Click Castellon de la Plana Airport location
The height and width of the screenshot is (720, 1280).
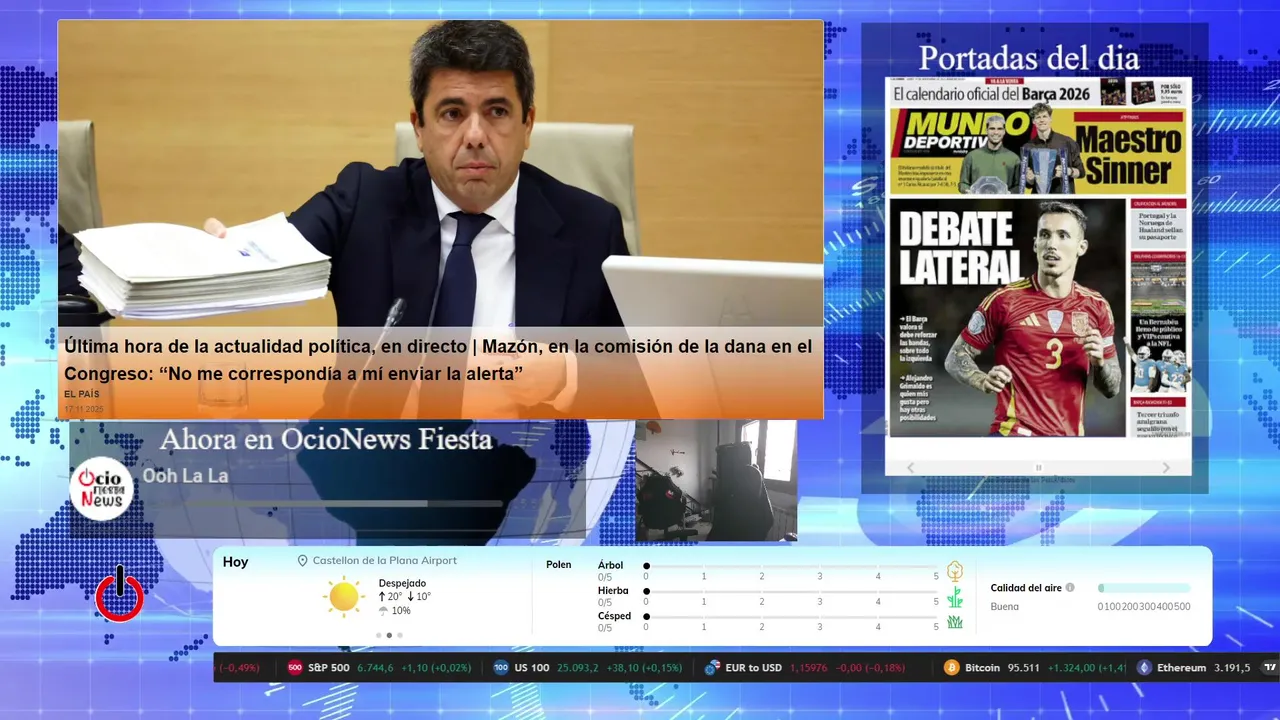click(x=385, y=561)
